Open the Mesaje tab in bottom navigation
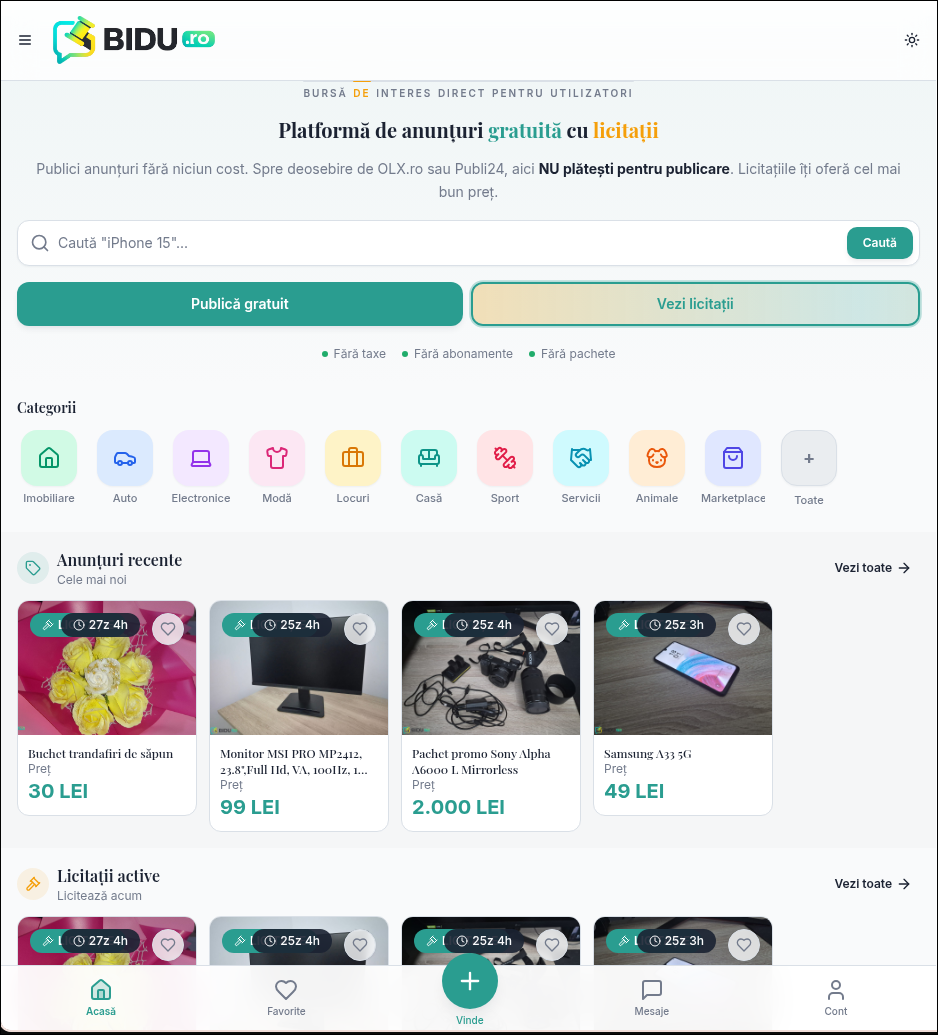This screenshot has width=938, height=1035. point(651,997)
